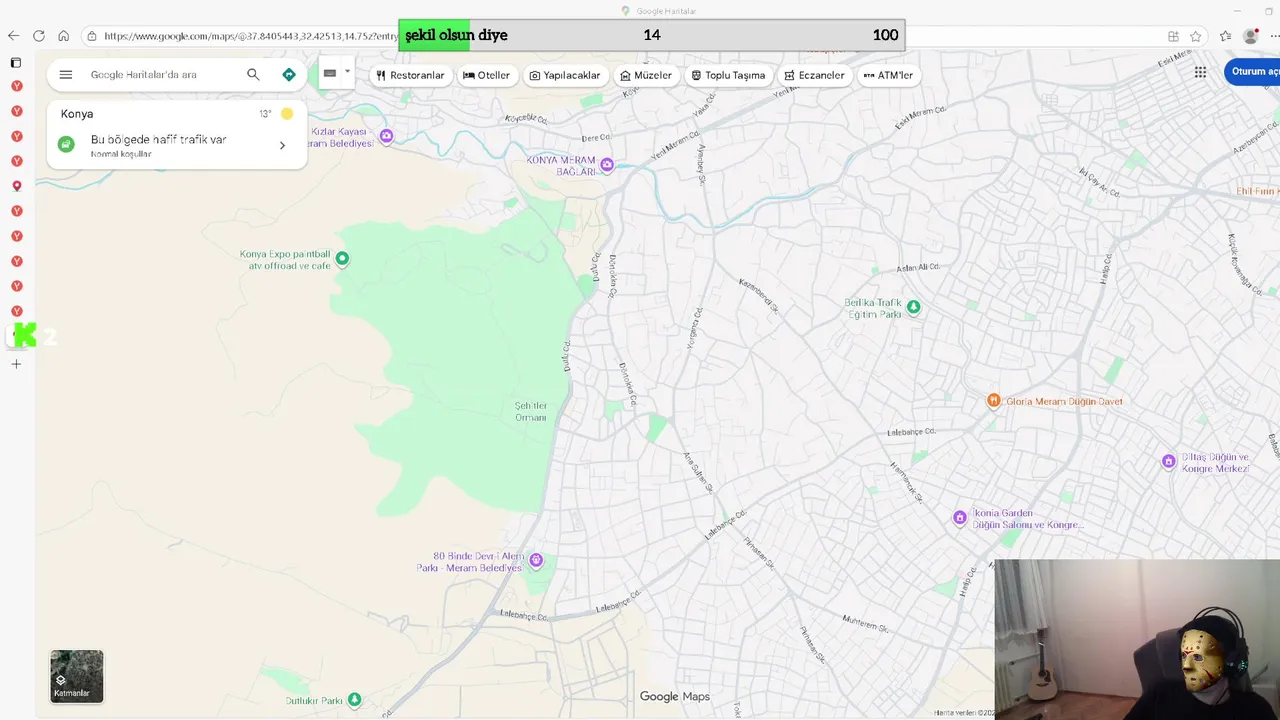Viewport: 1280px width, 720px height.
Task: Click the 13° temperature reading
Action: [x=265, y=114]
